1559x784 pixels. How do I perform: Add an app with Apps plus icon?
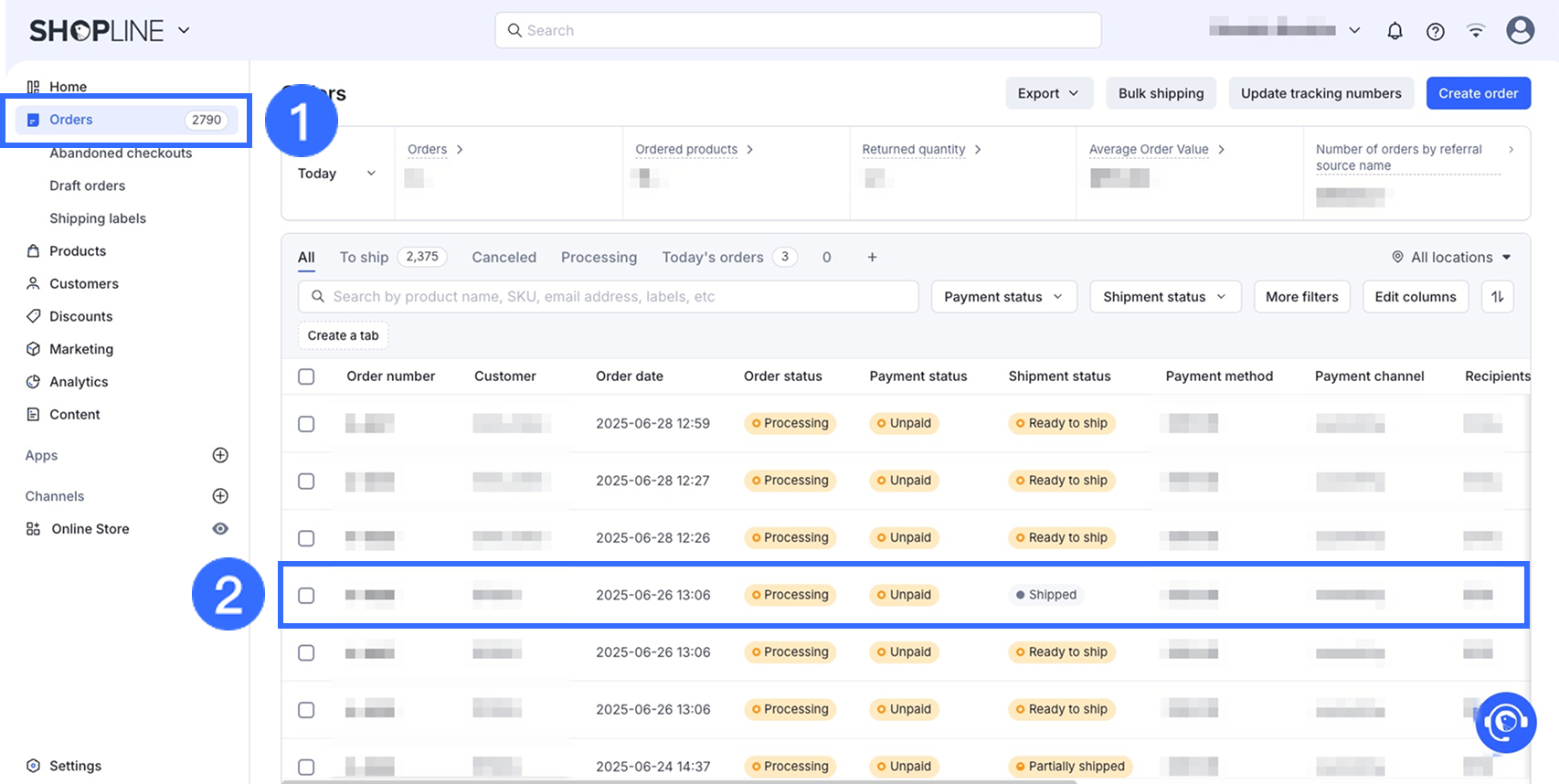pos(220,455)
